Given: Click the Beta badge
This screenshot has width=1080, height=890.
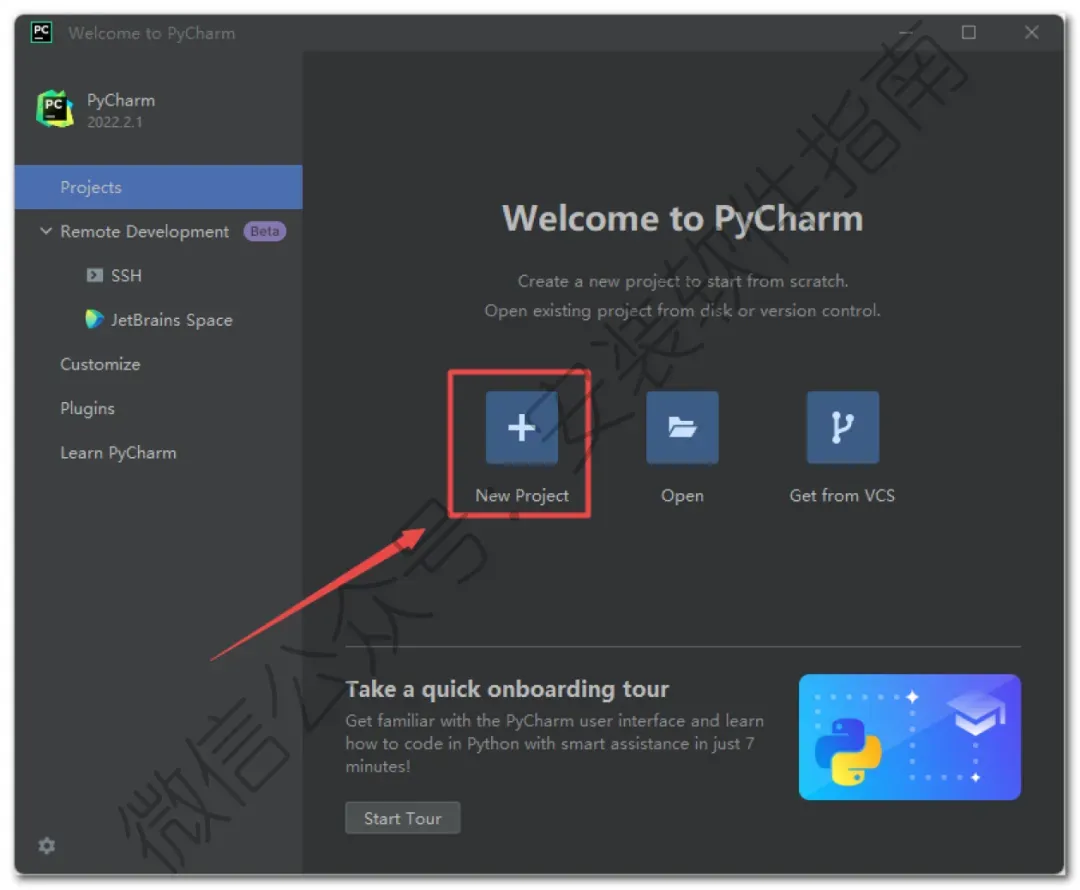Looking at the screenshot, I should click(x=264, y=231).
